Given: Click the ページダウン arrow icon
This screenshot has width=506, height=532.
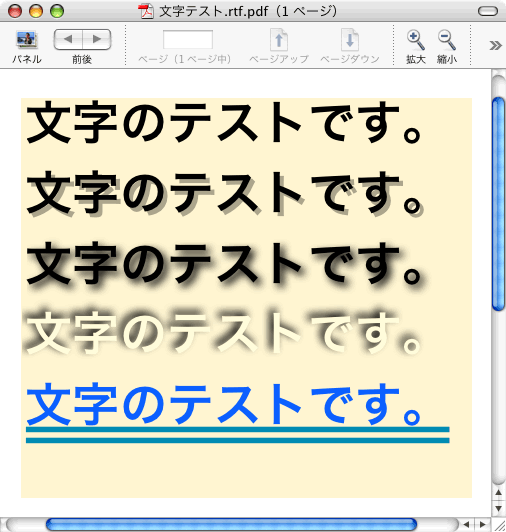Looking at the screenshot, I should (x=350, y=40).
